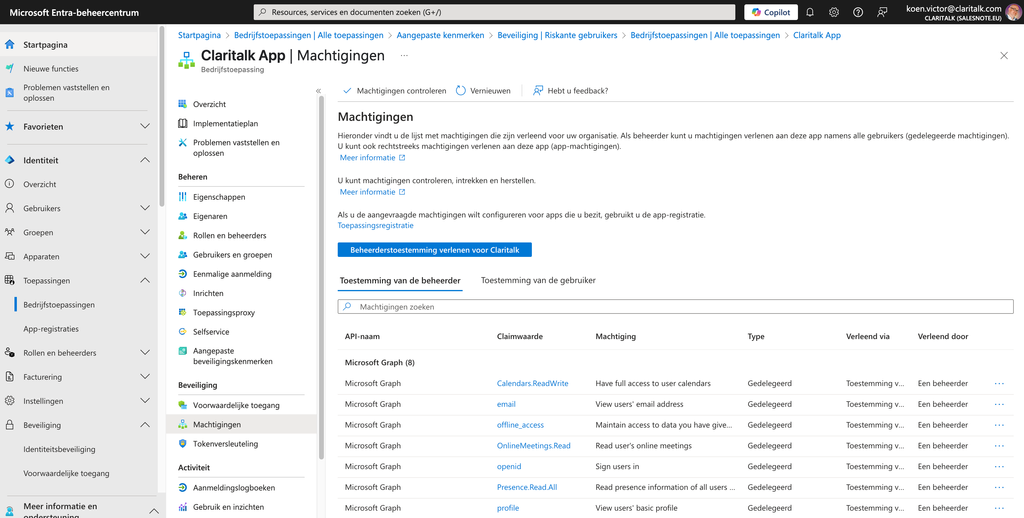Open the OnlineMeetings.Read claim link
Image resolution: width=1024 pixels, height=518 pixels.
click(534, 446)
